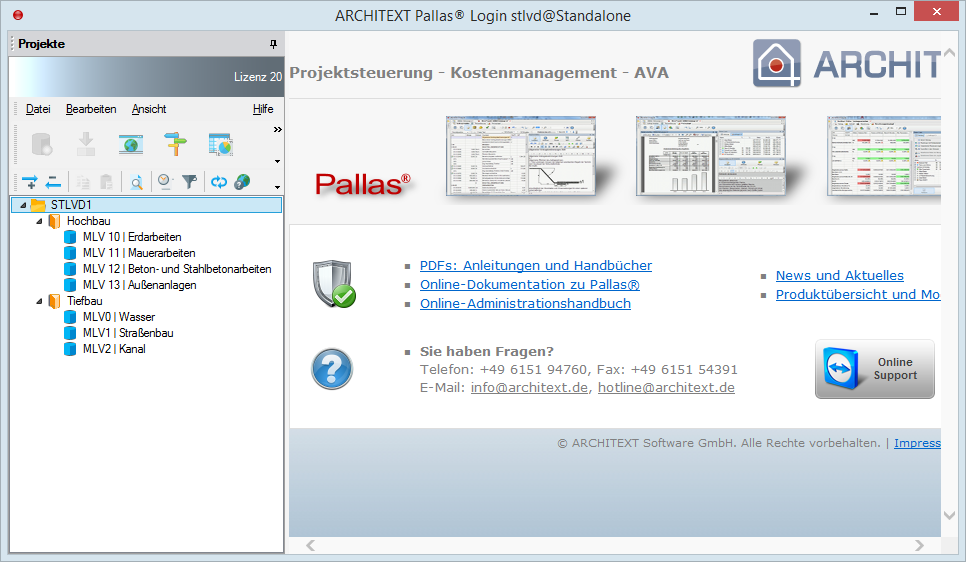
Task: Open Produktübersicht link
Action: 858,295
